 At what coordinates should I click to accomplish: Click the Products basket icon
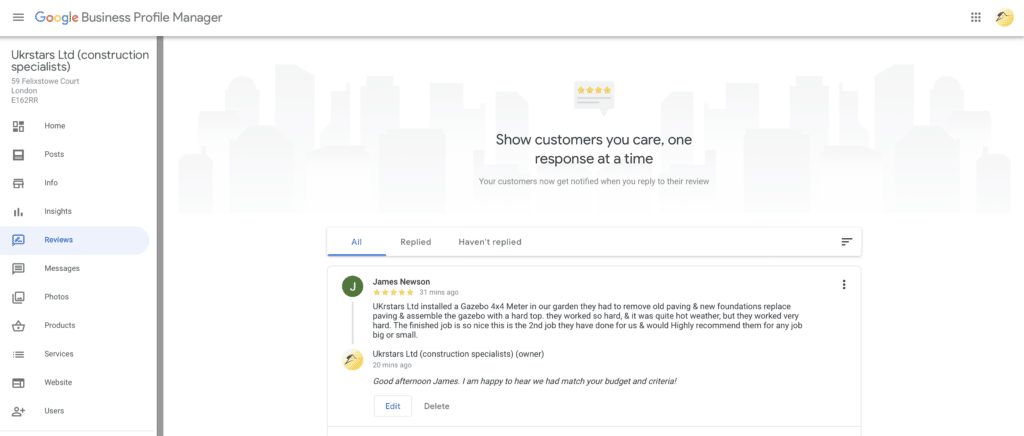[x=18, y=326]
